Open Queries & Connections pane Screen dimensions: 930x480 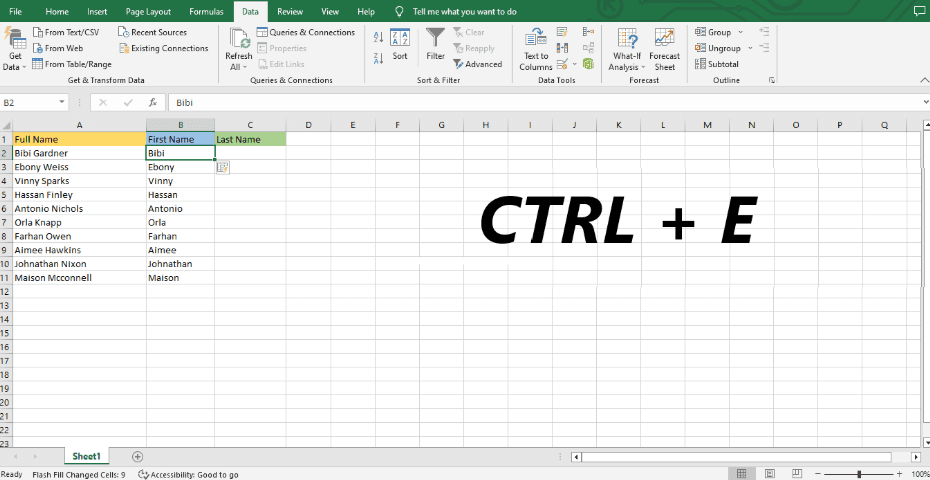[306, 32]
